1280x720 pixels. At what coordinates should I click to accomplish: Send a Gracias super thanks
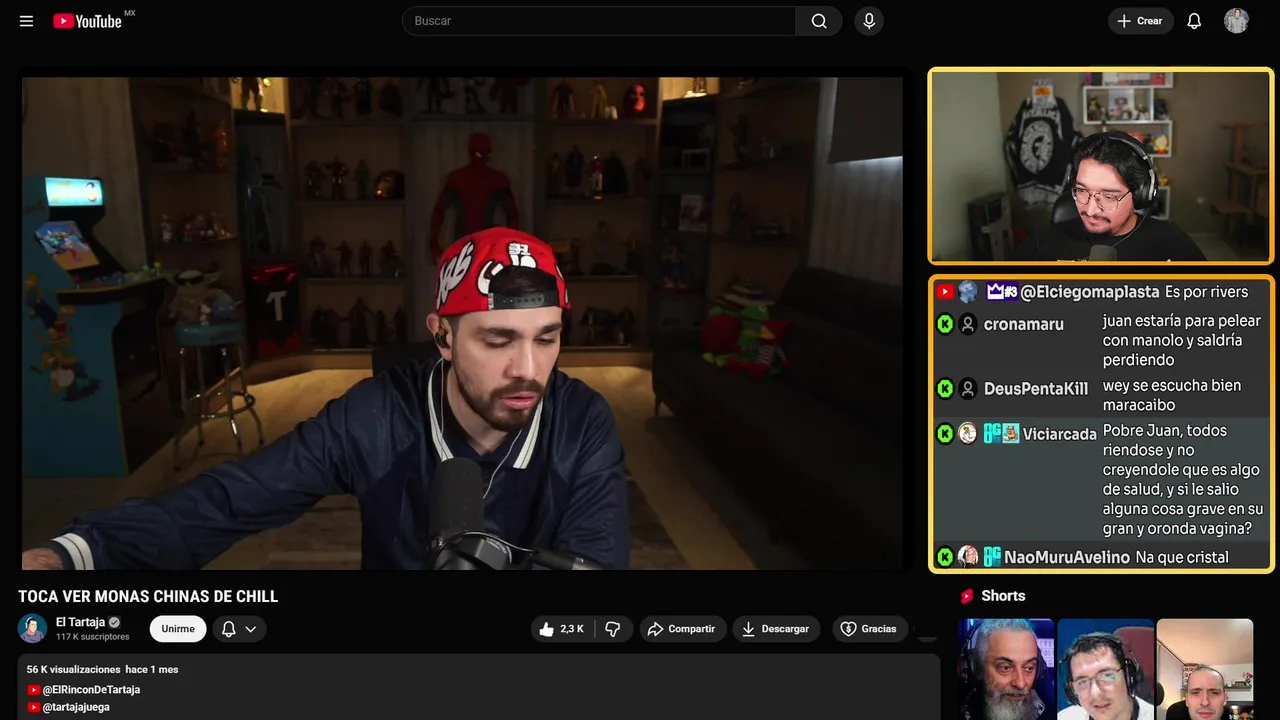pyautogui.click(x=869, y=629)
